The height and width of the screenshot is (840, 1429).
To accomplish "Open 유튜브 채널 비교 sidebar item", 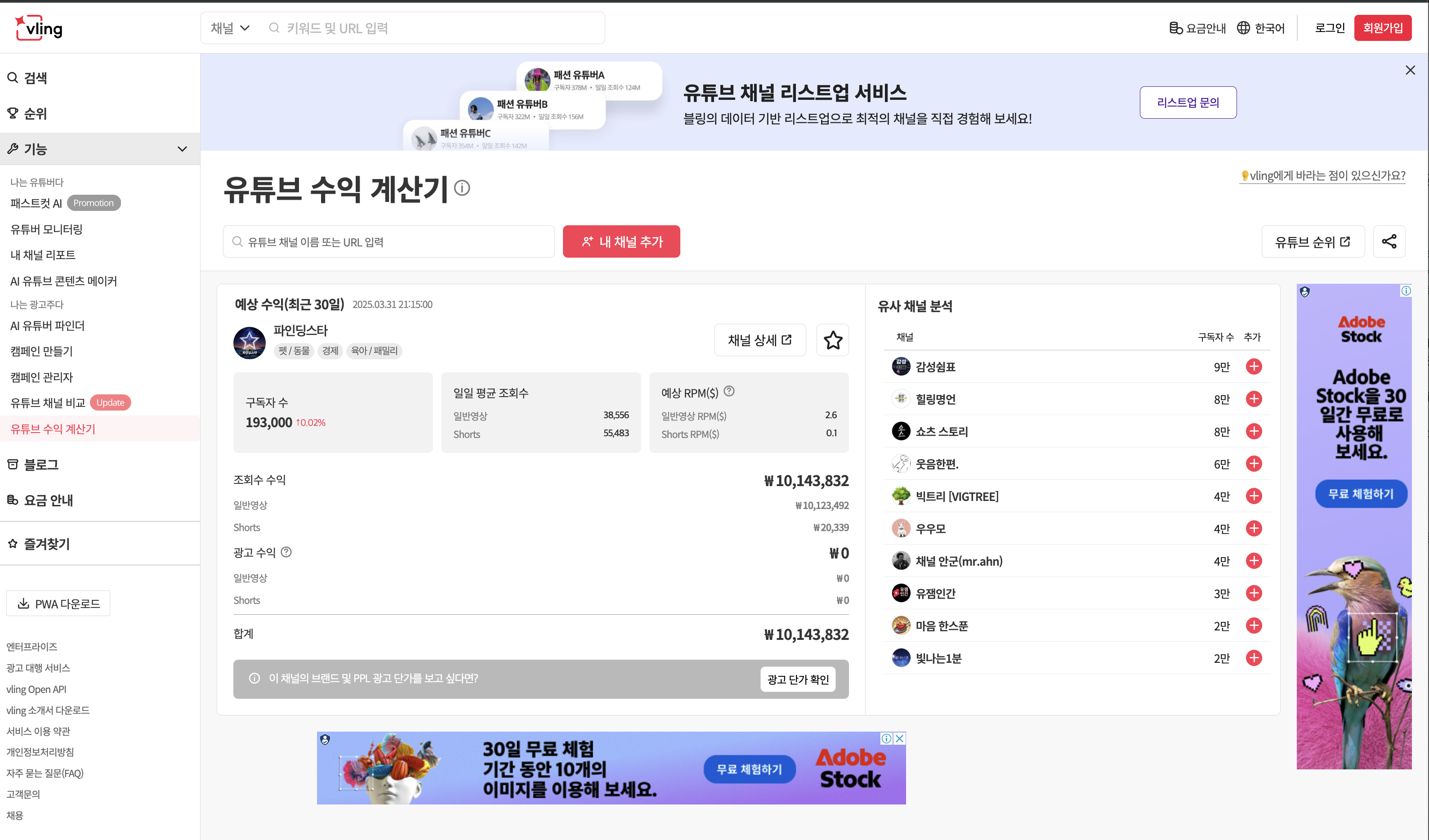I will 48,403.
